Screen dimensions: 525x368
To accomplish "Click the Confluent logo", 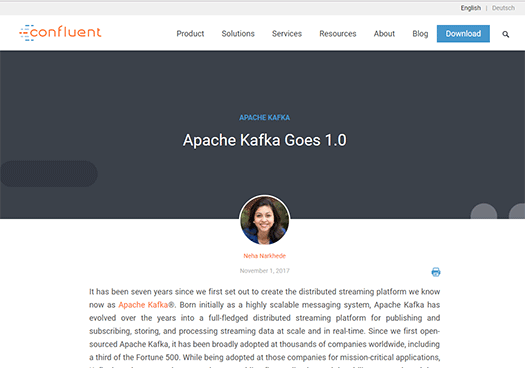I will click(60, 33).
